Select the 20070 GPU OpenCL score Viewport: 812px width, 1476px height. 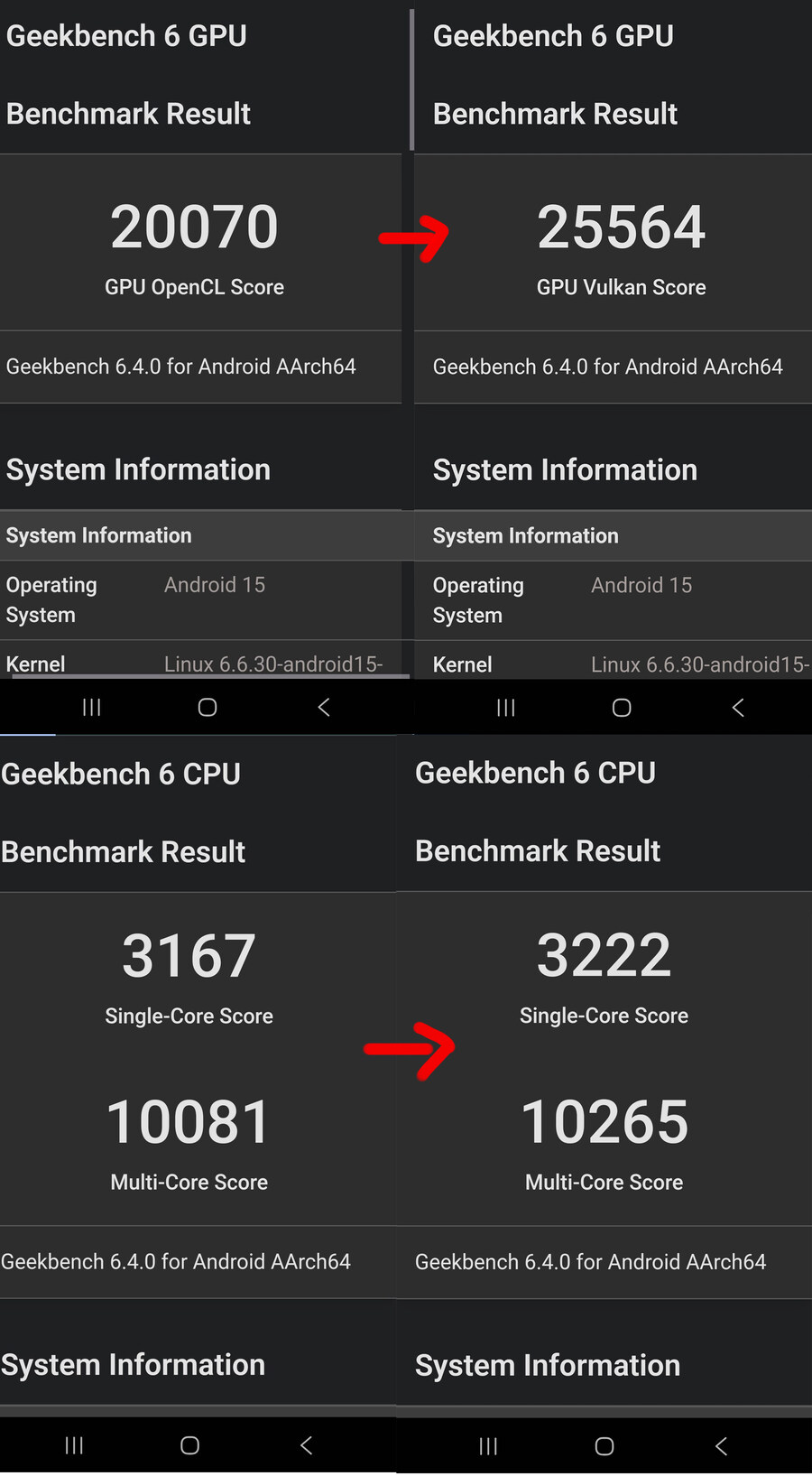[x=194, y=227]
